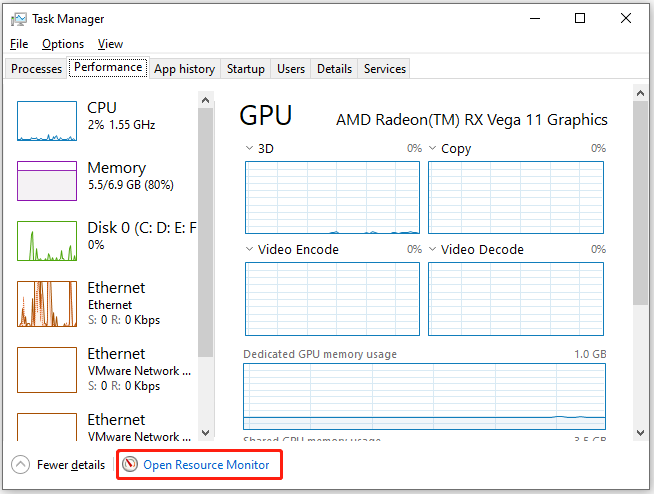This screenshot has height=494, width=654.
Task: Switch to the Details tab
Action: coord(334,68)
